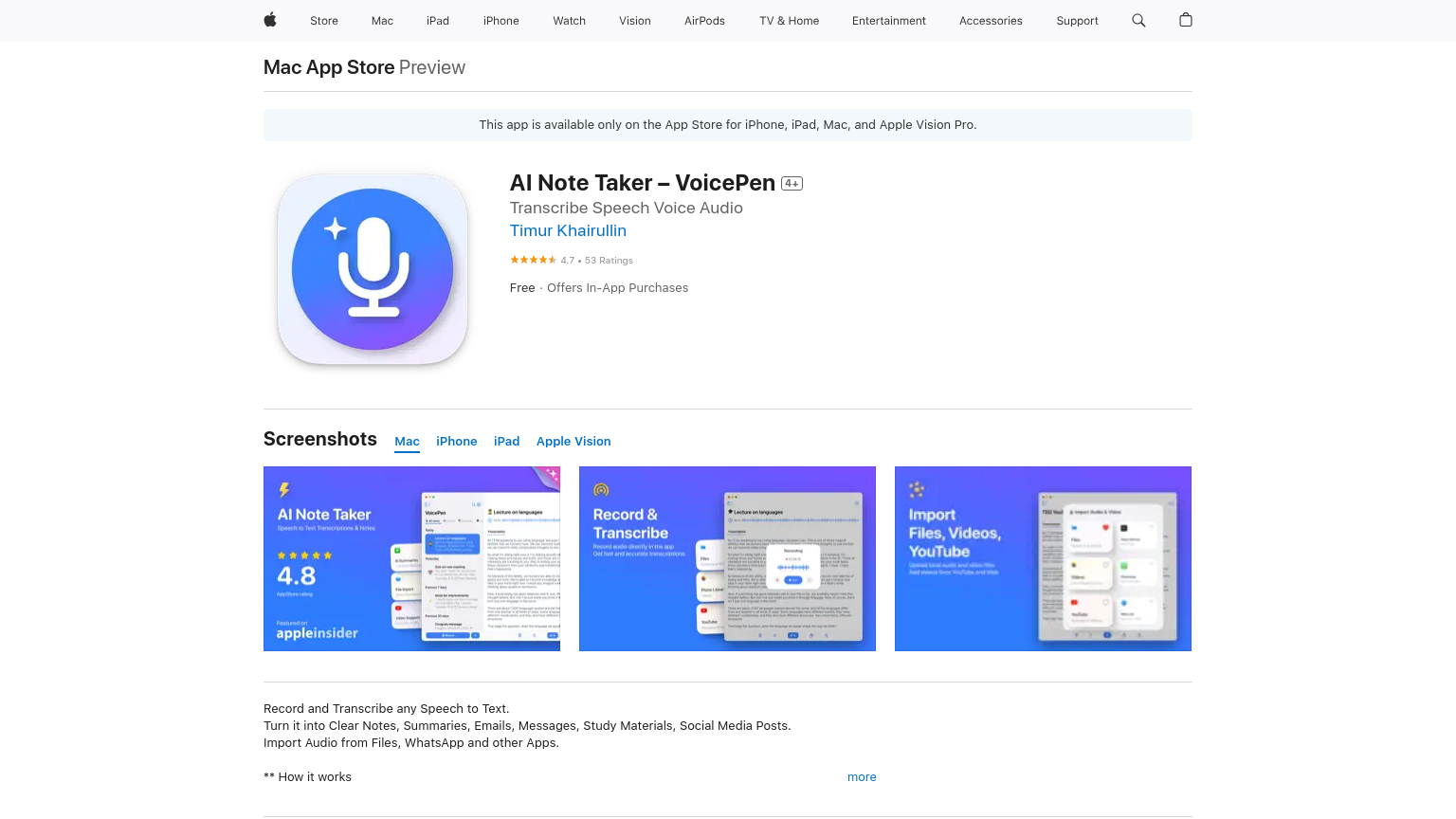Viewport: 1456px width, 819px height.
Task: Open the Support page from navigation
Action: click(x=1077, y=21)
